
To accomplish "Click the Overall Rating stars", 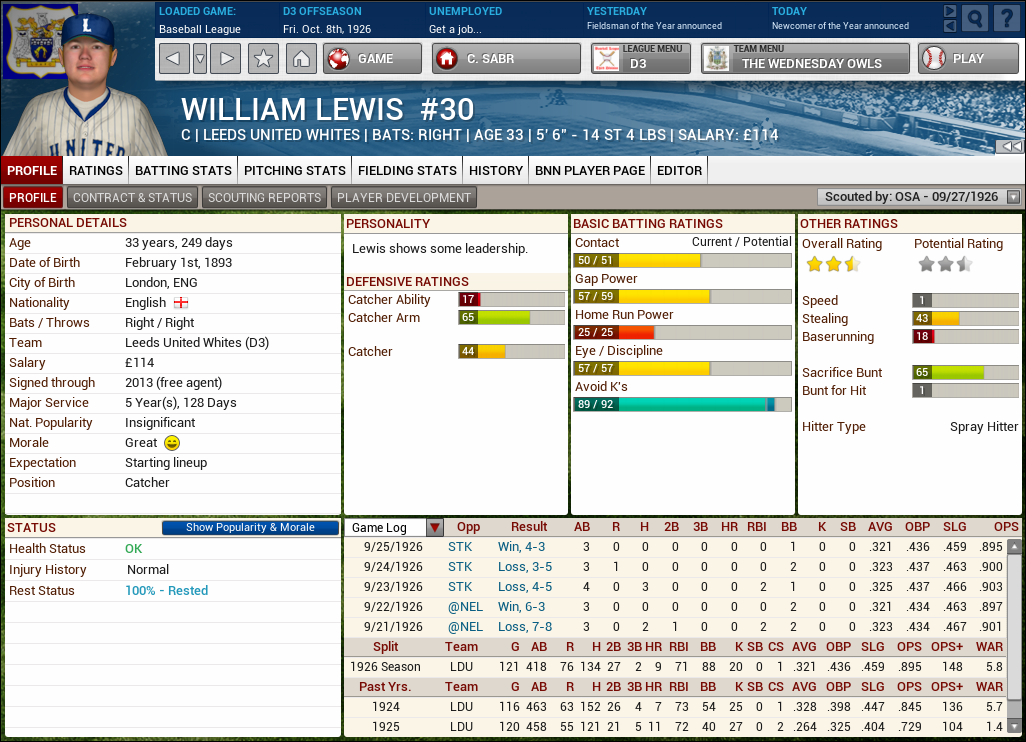I will coord(833,264).
